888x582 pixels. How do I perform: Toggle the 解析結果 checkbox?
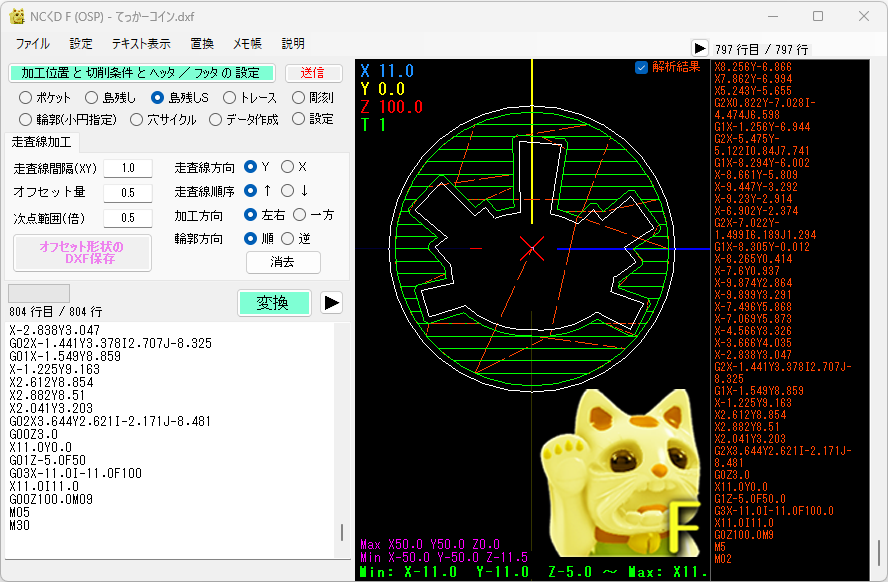click(642, 68)
